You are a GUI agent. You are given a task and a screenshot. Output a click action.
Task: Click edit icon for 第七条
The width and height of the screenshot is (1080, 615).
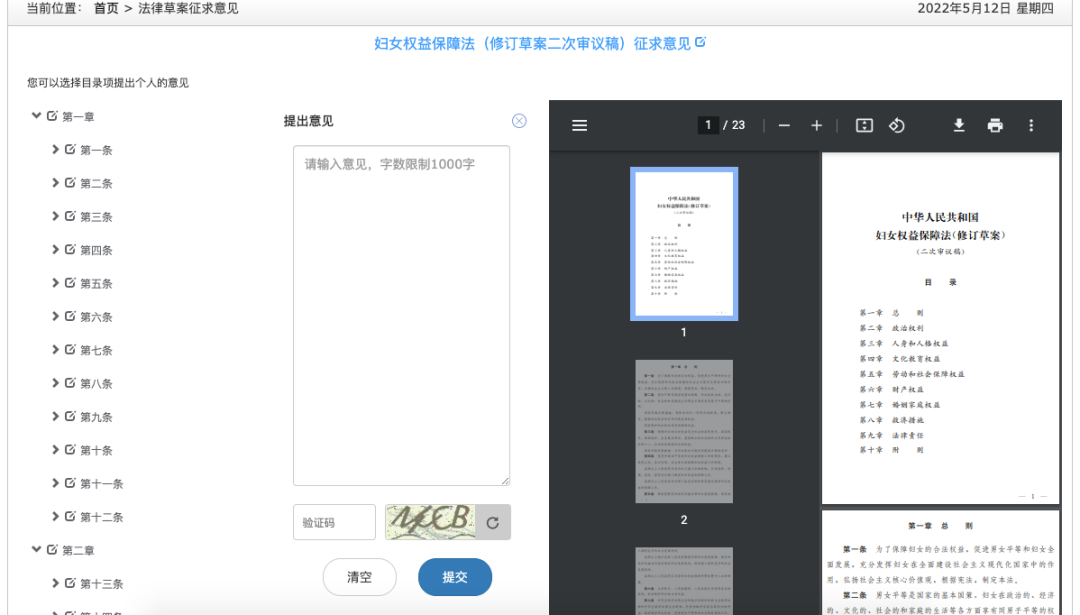[70, 349]
